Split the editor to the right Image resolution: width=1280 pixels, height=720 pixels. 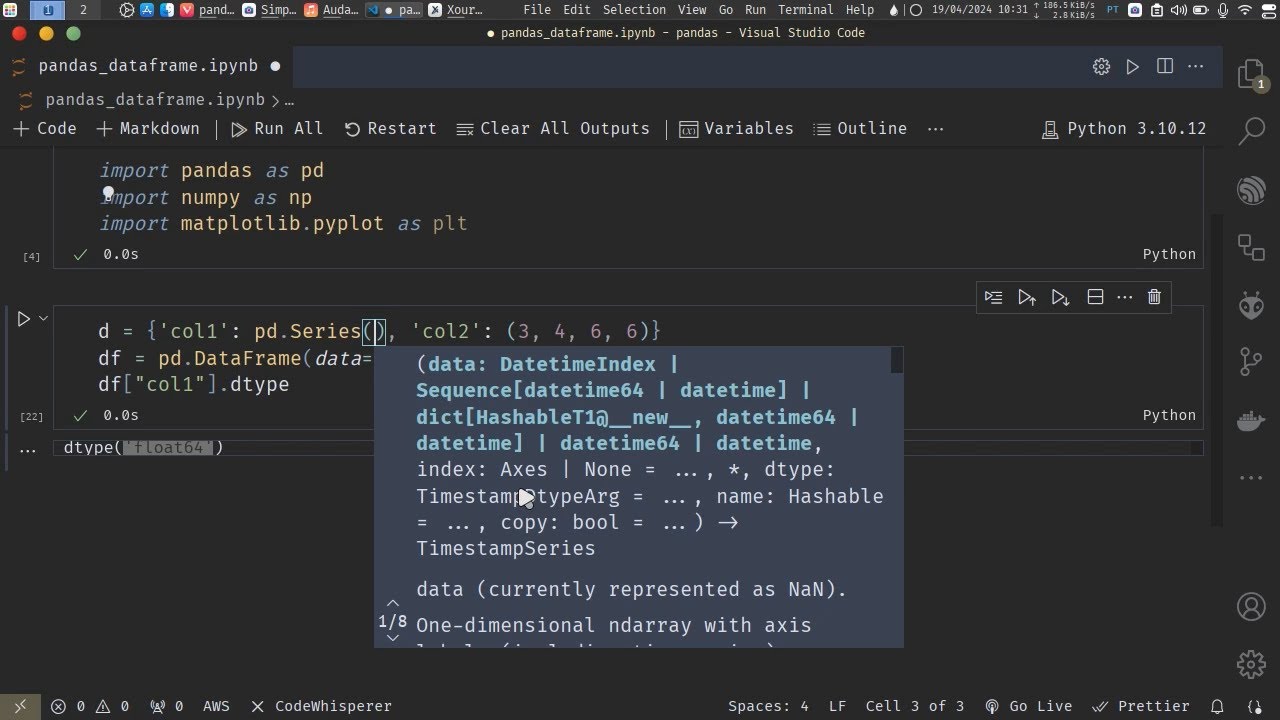[1165, 66]
